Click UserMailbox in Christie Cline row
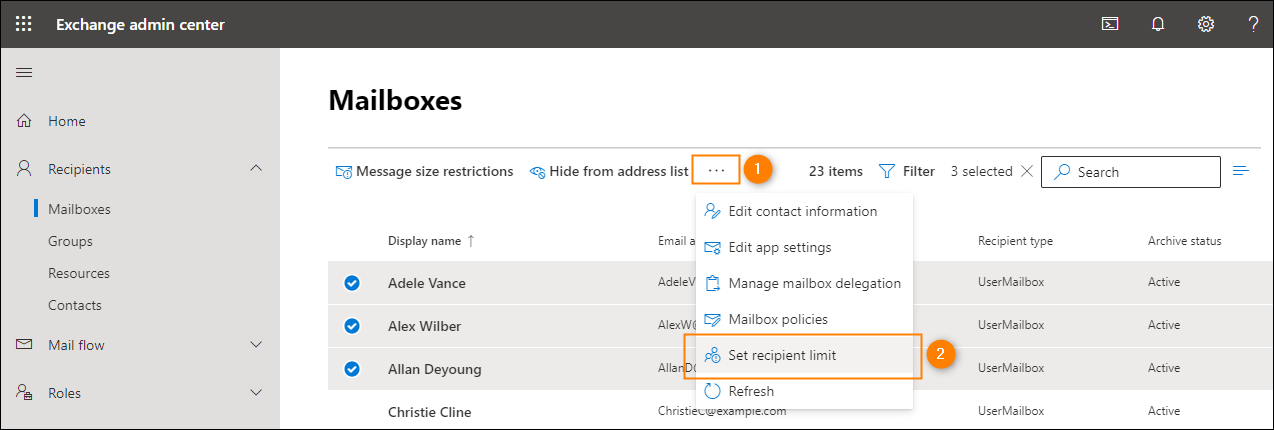The image size is (1274, 430). [1011, 411]
